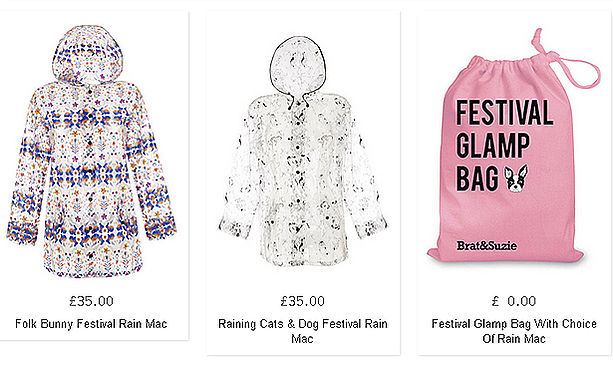
Task: Click the FESTIVAL GLAMP BAG lettering
Action: coord(504,145)
